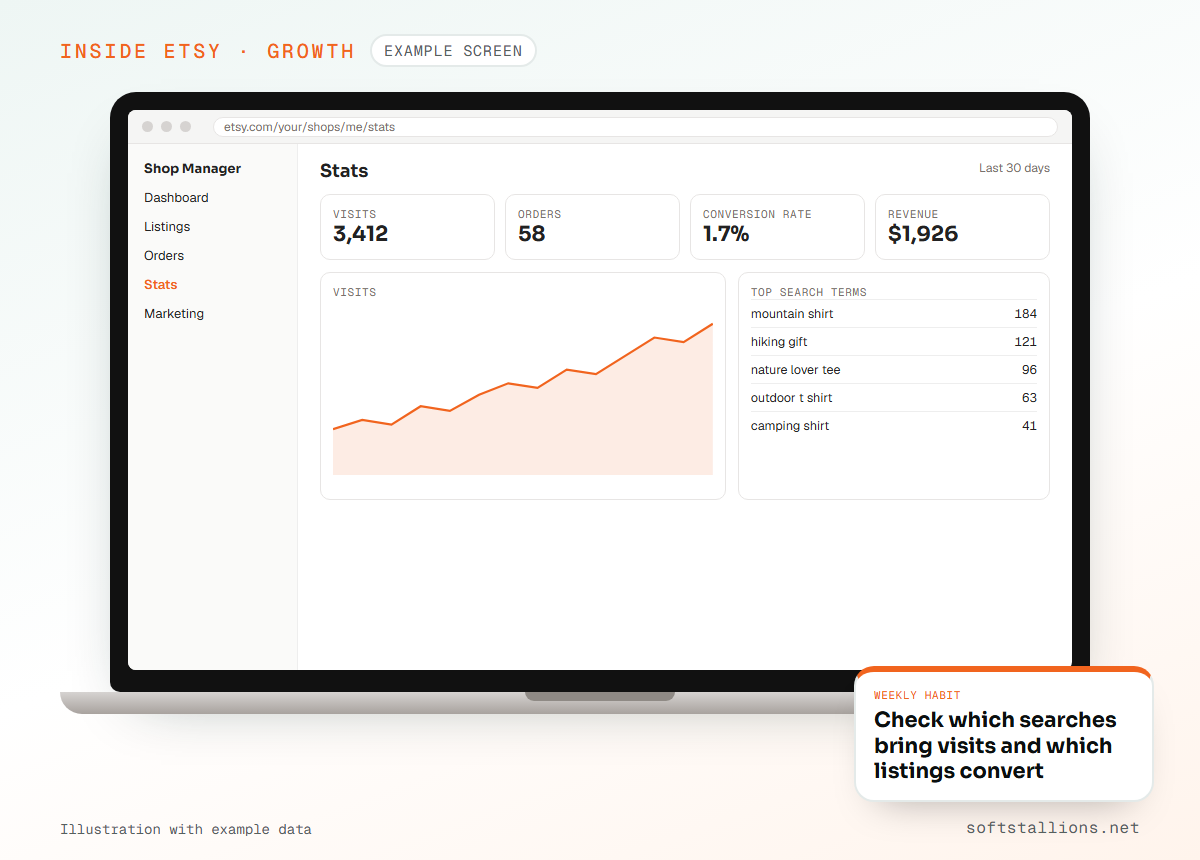The width and height of the screenshot is (1200, 860).
Task: Select the 'camping shirt' search term row
Action: pyautogui.click(x=894, y=426)
